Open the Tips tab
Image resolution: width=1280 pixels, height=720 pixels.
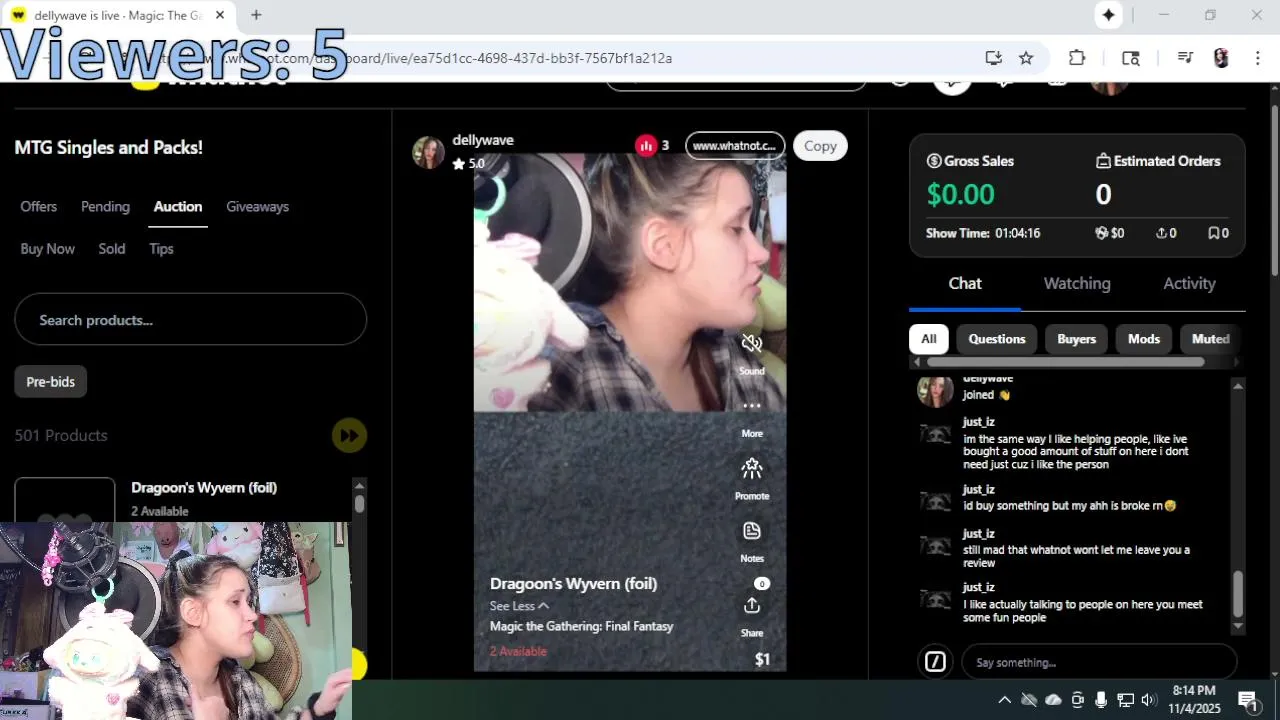tap(161, 248)
